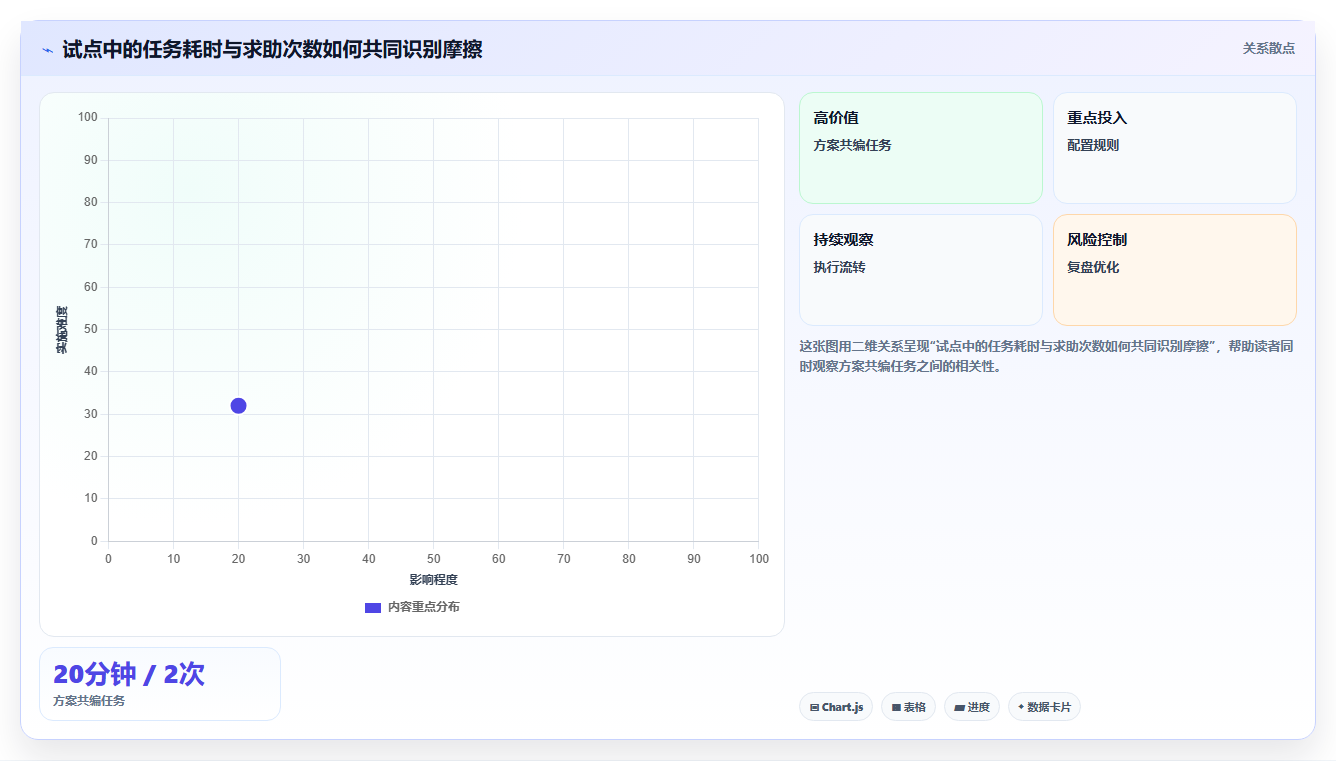The height and width of the screenshot is (761, 1336).
Task: Click 方案共编任务 text inside 高价值 card
Action: coord(852,145)
